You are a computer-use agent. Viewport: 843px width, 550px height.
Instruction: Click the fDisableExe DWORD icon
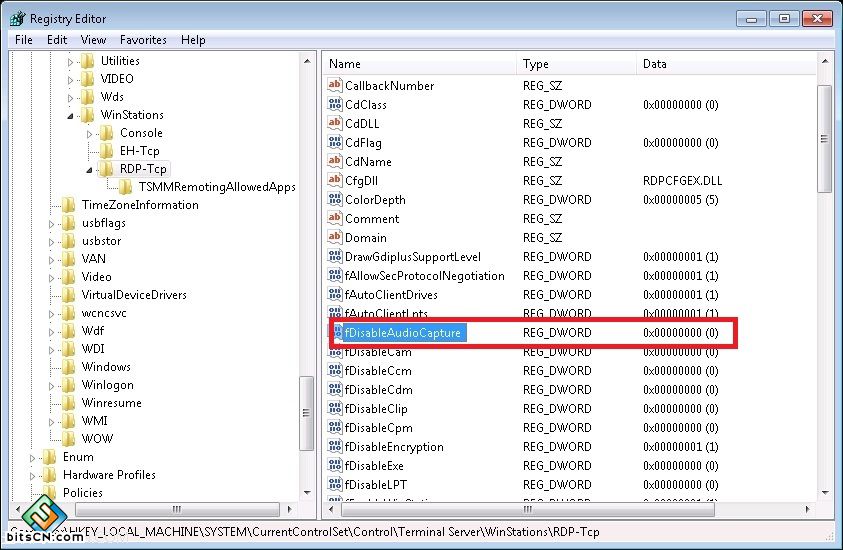(334, 466)
